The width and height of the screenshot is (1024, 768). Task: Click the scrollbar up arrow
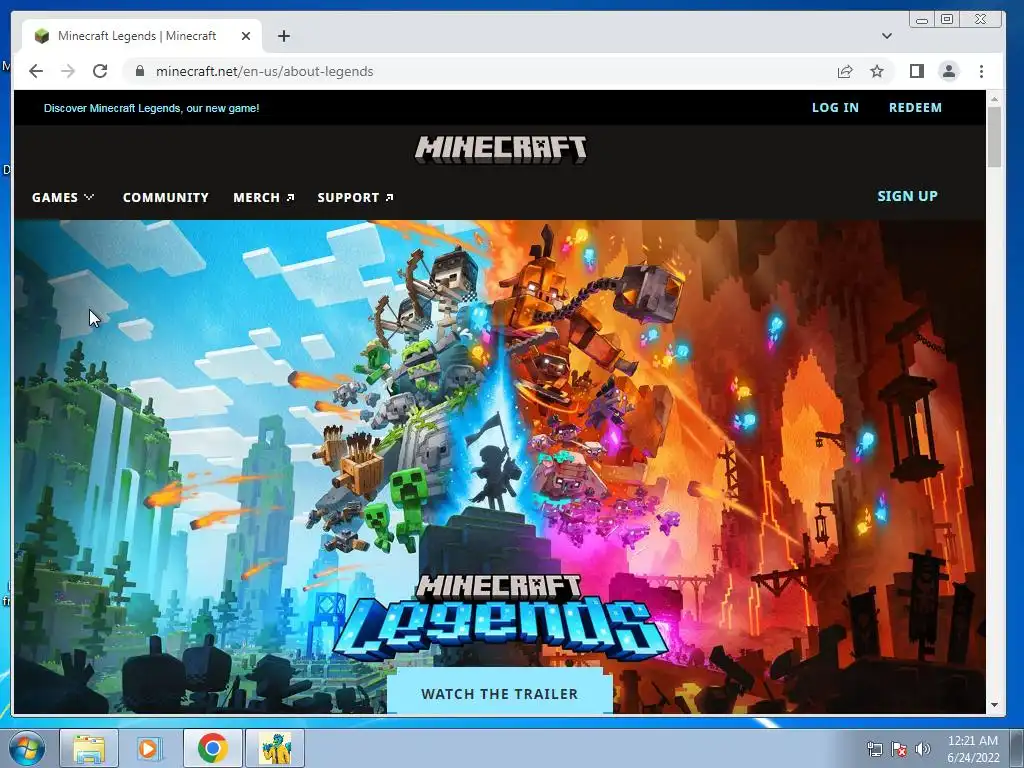[x=994, y=99]
